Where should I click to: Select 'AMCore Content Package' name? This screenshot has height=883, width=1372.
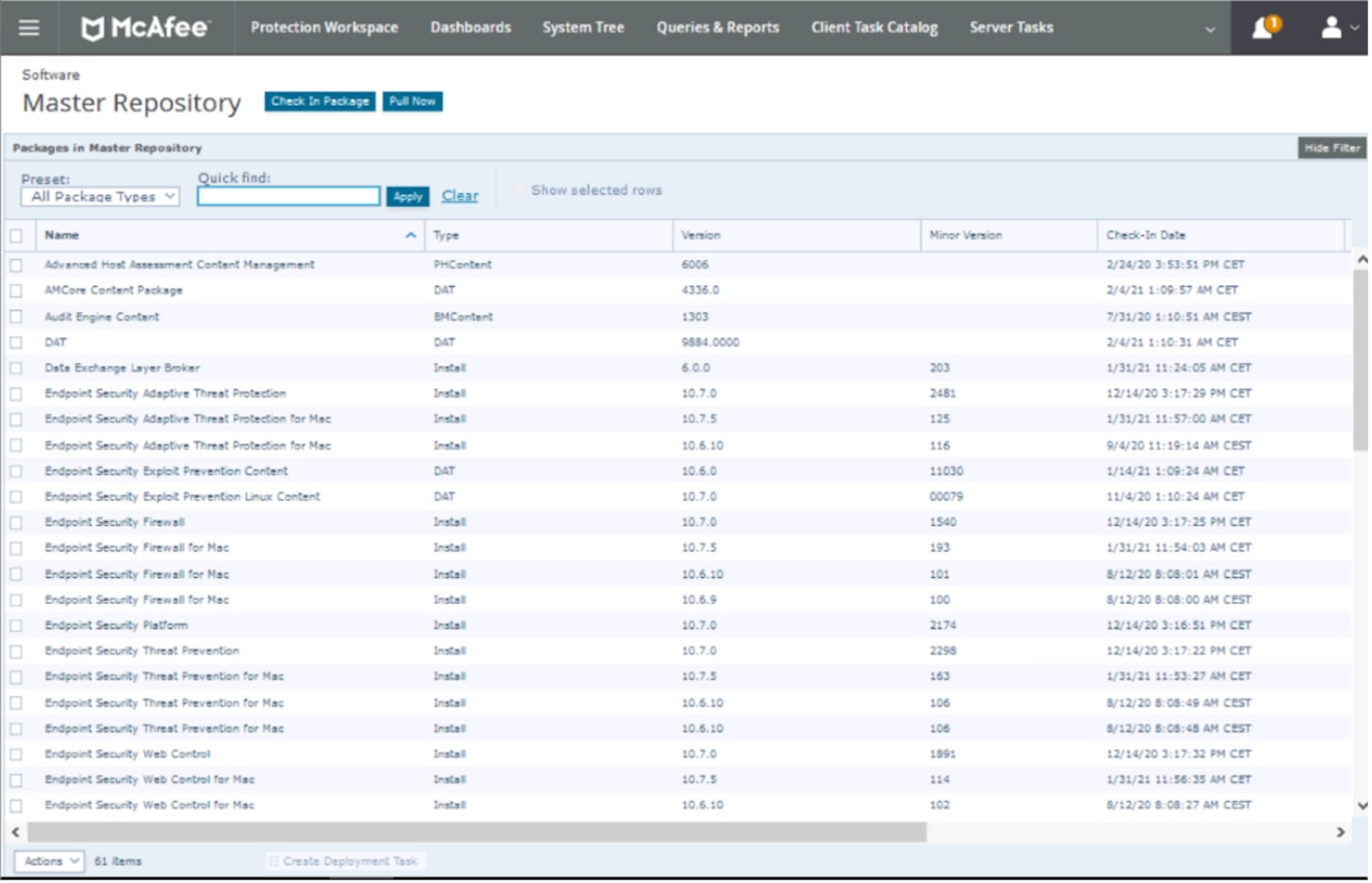pos(113,291)
